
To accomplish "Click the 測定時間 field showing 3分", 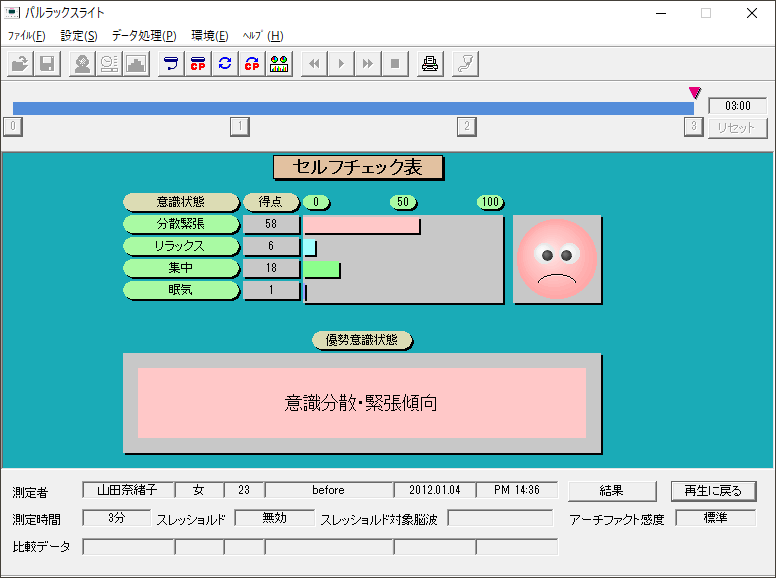I will tap(116, 518).
